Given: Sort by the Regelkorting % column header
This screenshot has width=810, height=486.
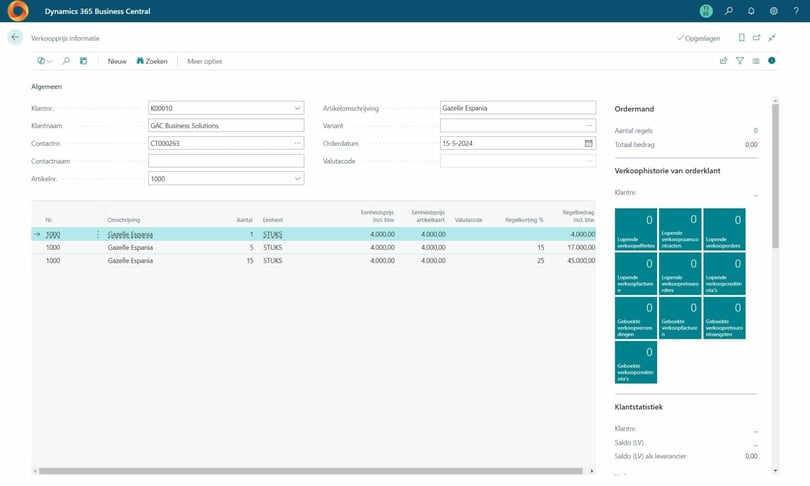Looking at the screenshot, I should pyautogui.click(x=524, y=220).
